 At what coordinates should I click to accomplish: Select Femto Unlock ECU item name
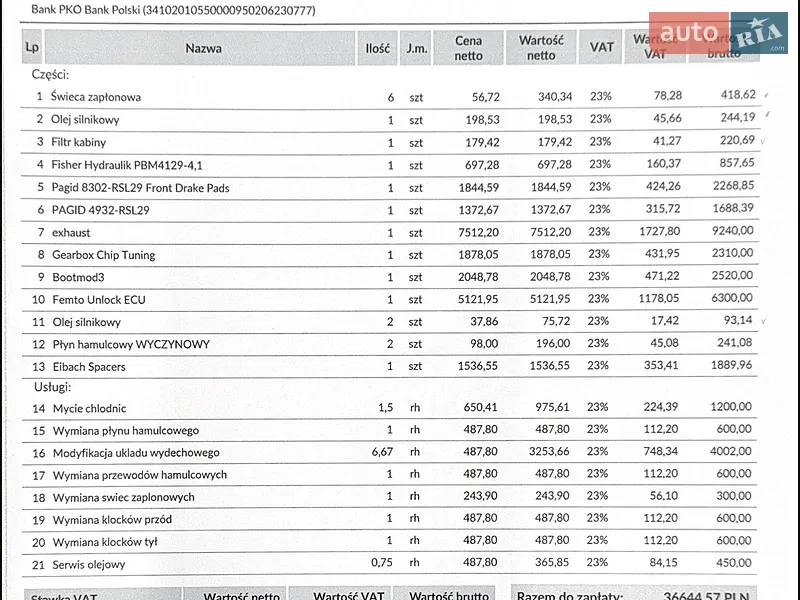tap(99, 300)
